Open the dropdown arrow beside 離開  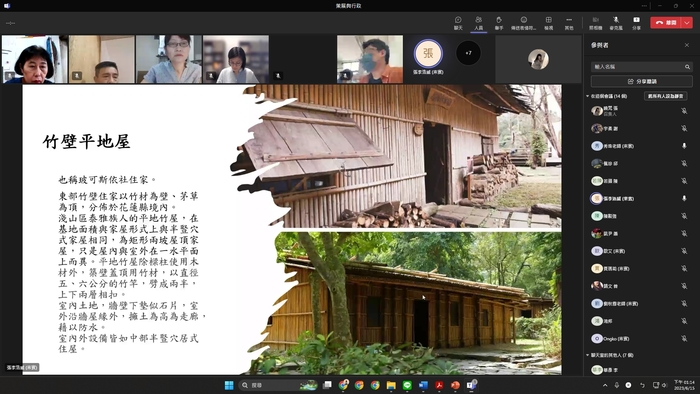pos(687,22)
